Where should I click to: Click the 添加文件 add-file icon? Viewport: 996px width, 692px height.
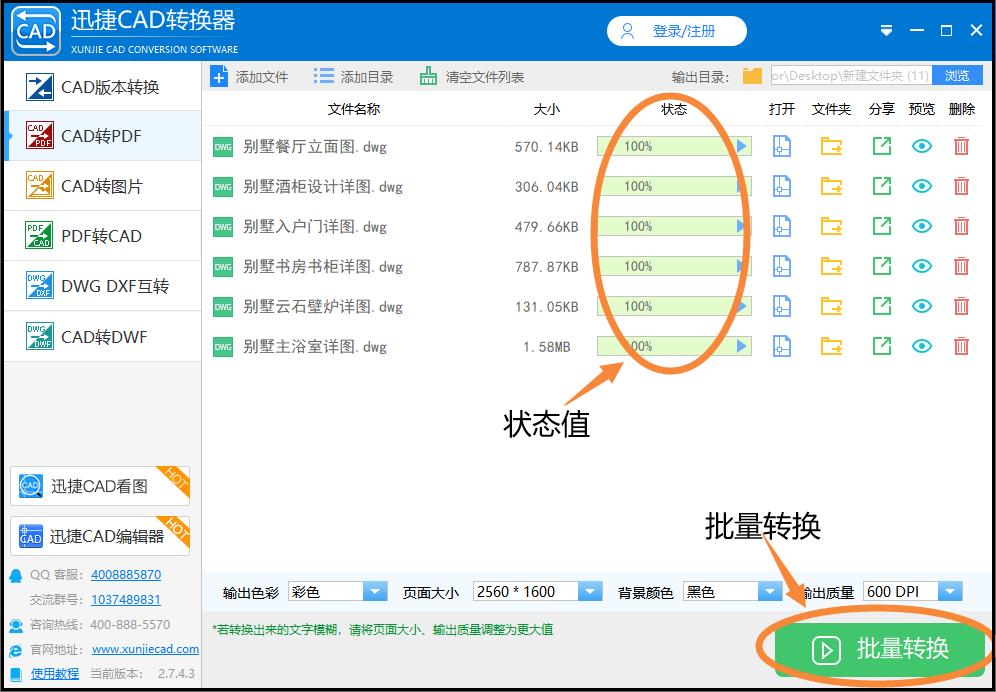[218, 75]
